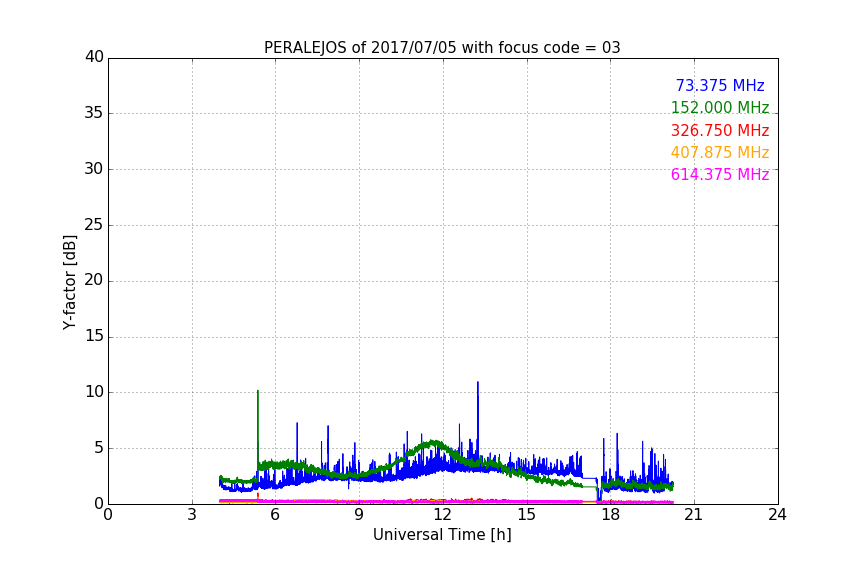This screenshot has height=576, width=864.
Task: Click the y-axis tick label 15
Action: (94, 336)
